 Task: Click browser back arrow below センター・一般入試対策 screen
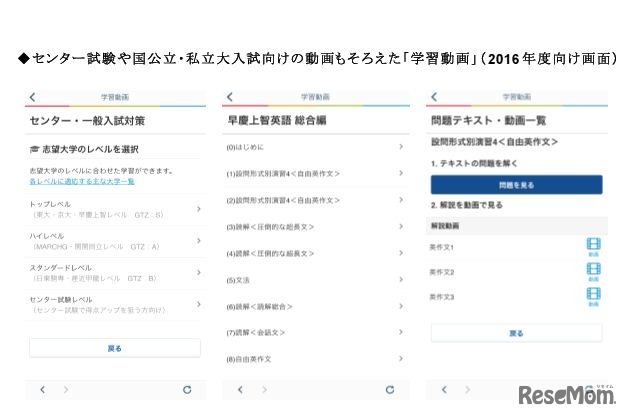click(x=43, y=390)
